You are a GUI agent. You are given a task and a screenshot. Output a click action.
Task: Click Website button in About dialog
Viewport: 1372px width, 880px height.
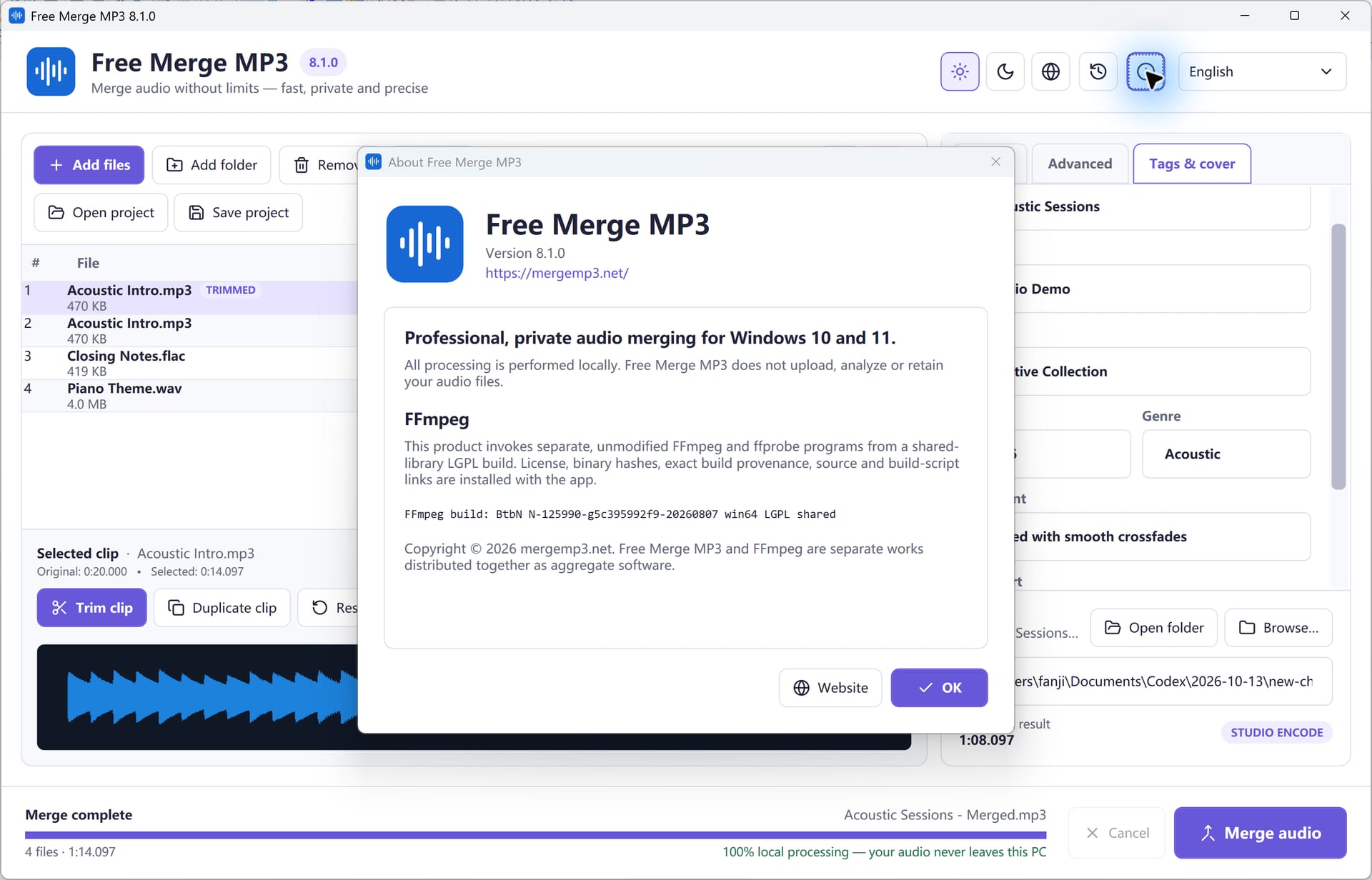point(830,688)
